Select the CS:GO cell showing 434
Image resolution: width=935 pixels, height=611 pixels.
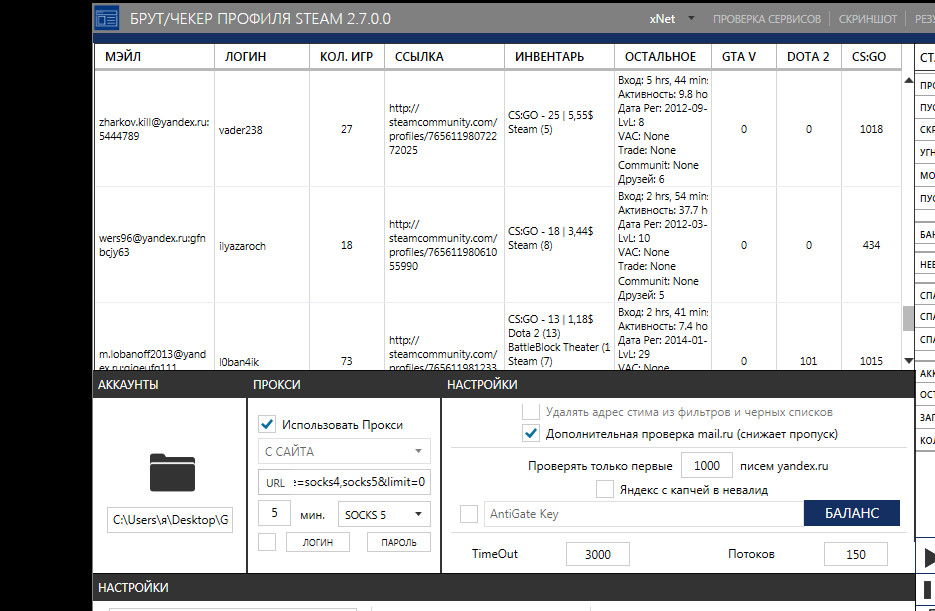point(871,245)
